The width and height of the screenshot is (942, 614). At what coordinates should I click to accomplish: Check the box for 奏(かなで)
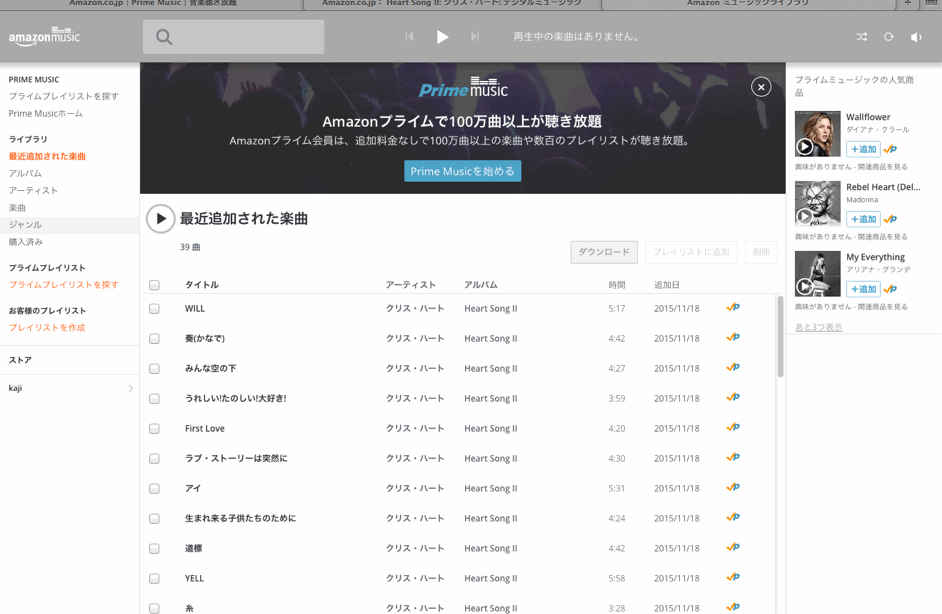pos(154,339)
